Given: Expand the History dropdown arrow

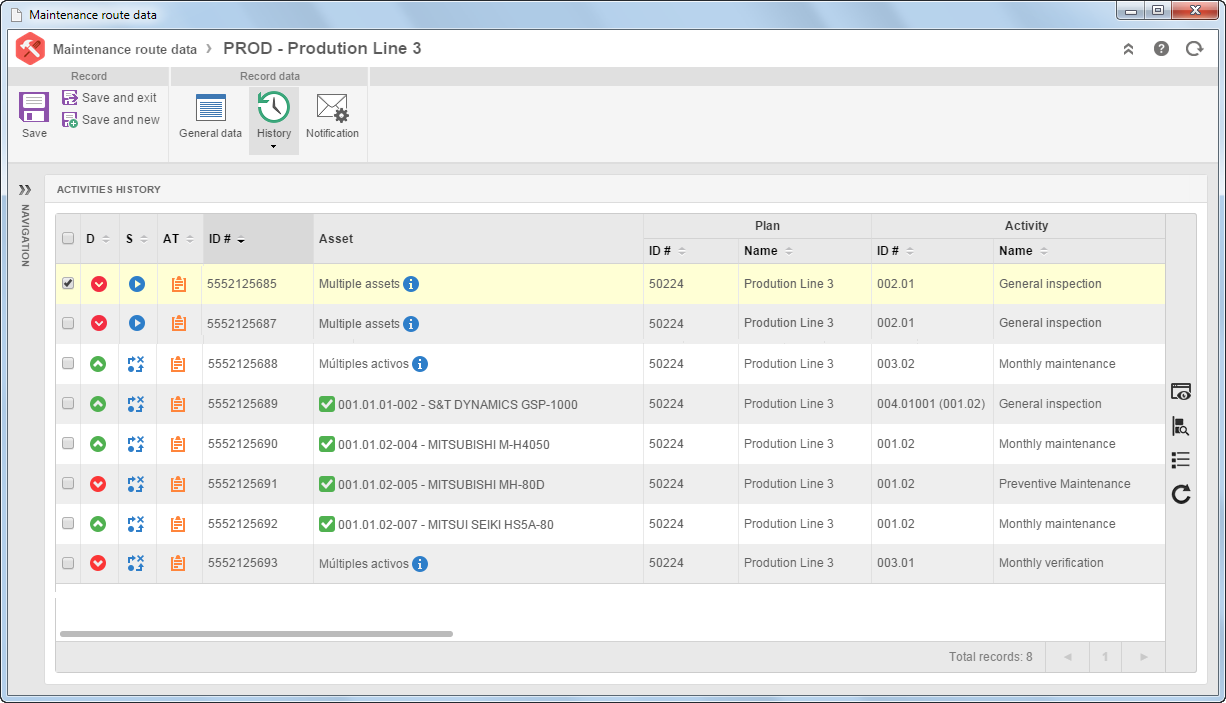Looking at the screenshot, I should 273,147.
